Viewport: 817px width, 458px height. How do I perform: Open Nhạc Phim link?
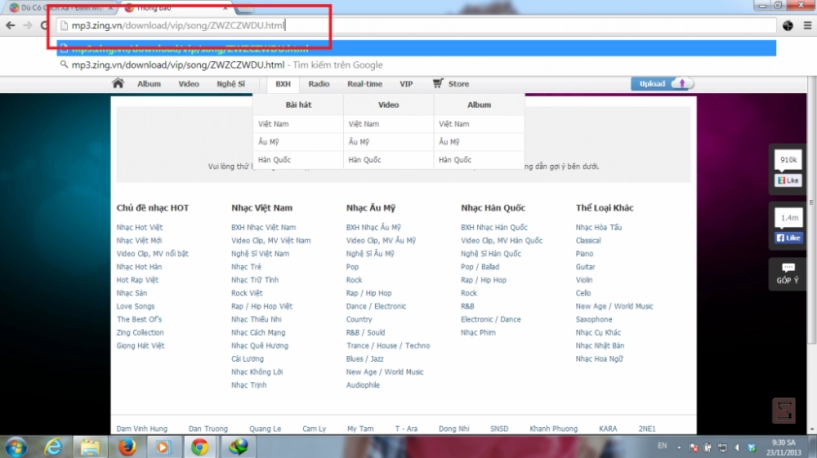[x=478, y=332]
